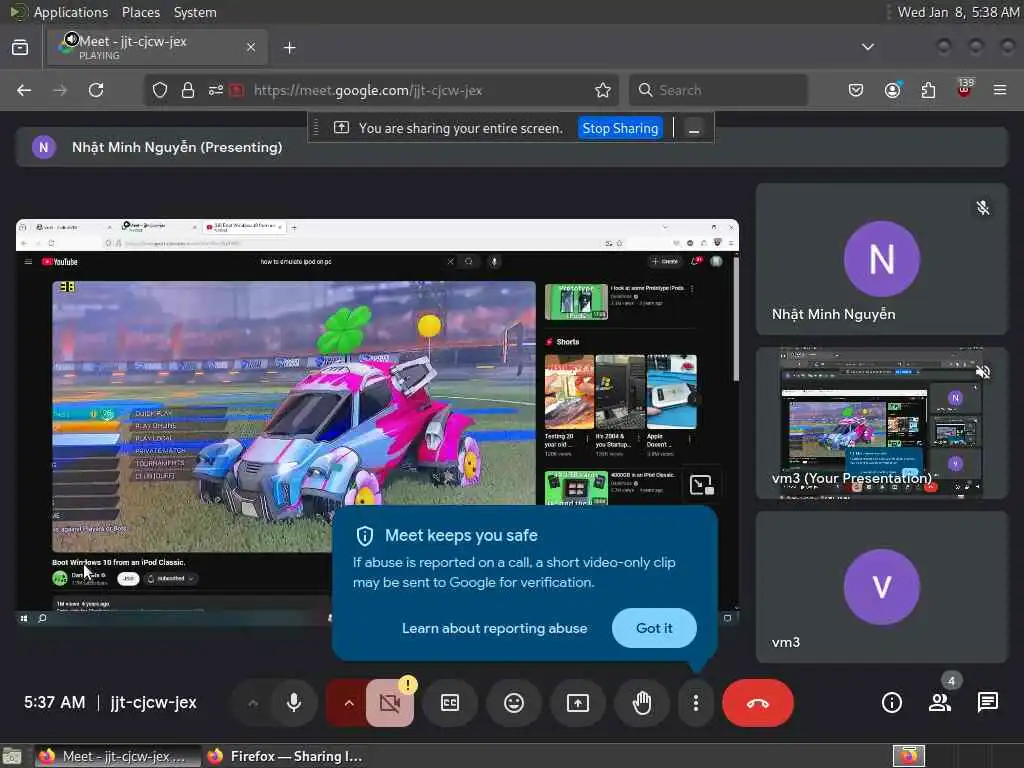Click the Firefox URL address field
1024x768 pixels.
point(381,90)
